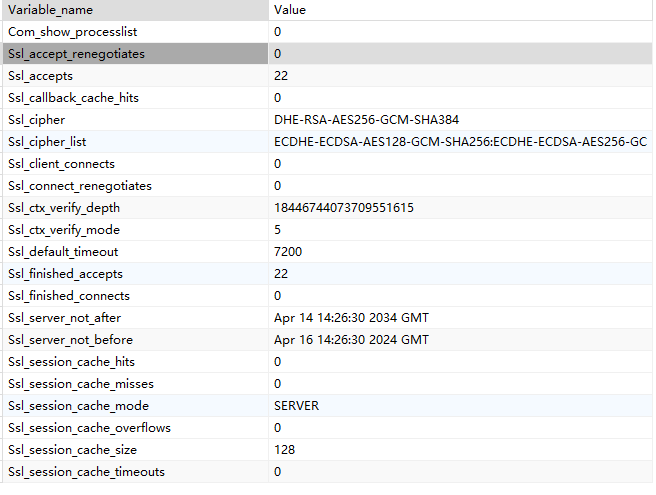Select the Ssl_cipher_list variable name

coord(47,142)
